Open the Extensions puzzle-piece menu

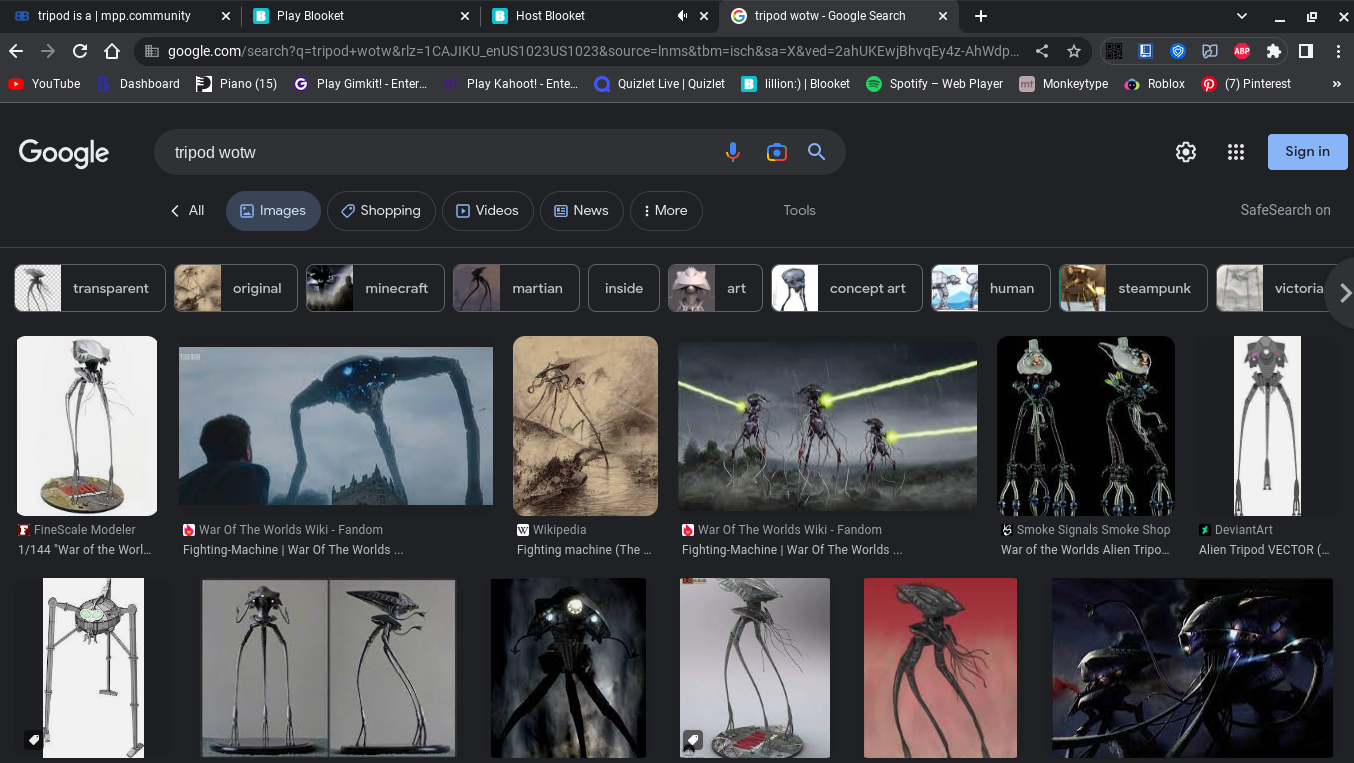(1273, 51)
